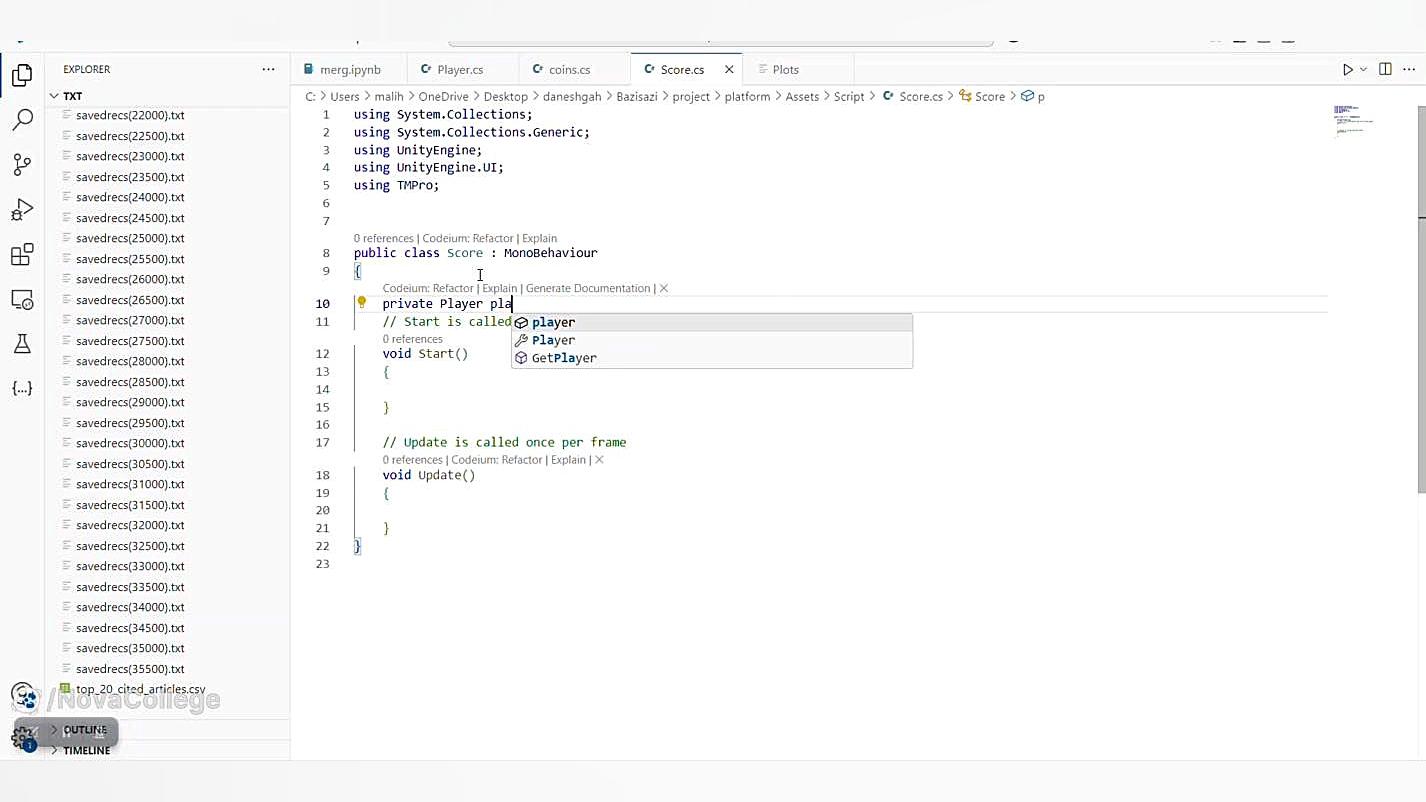The width and height of the screenshot is (1426, 802).
Task: Switch to the coins.cs tab
Action: (569, 69)
